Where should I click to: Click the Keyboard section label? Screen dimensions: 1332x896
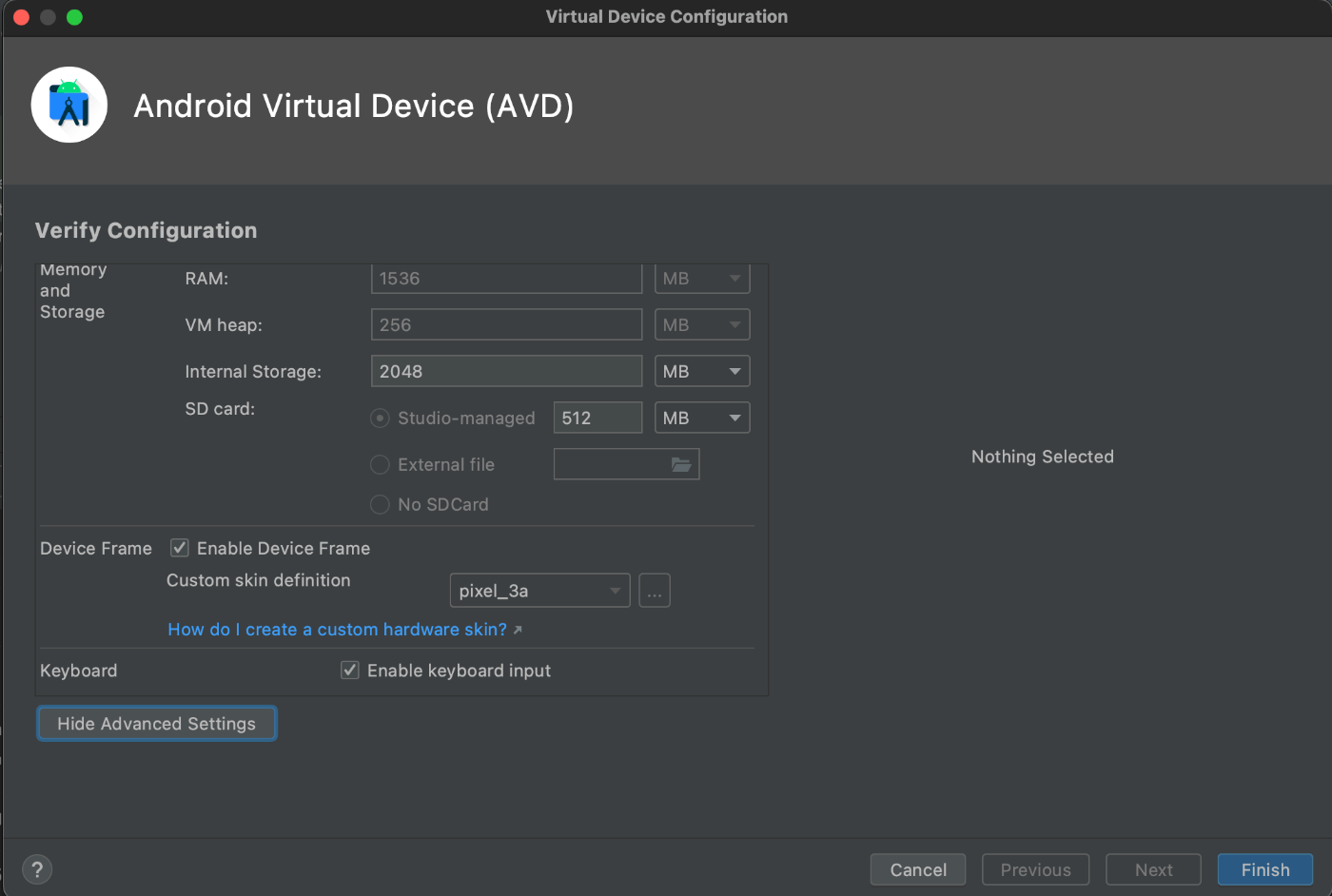click(x=78, y=671)
